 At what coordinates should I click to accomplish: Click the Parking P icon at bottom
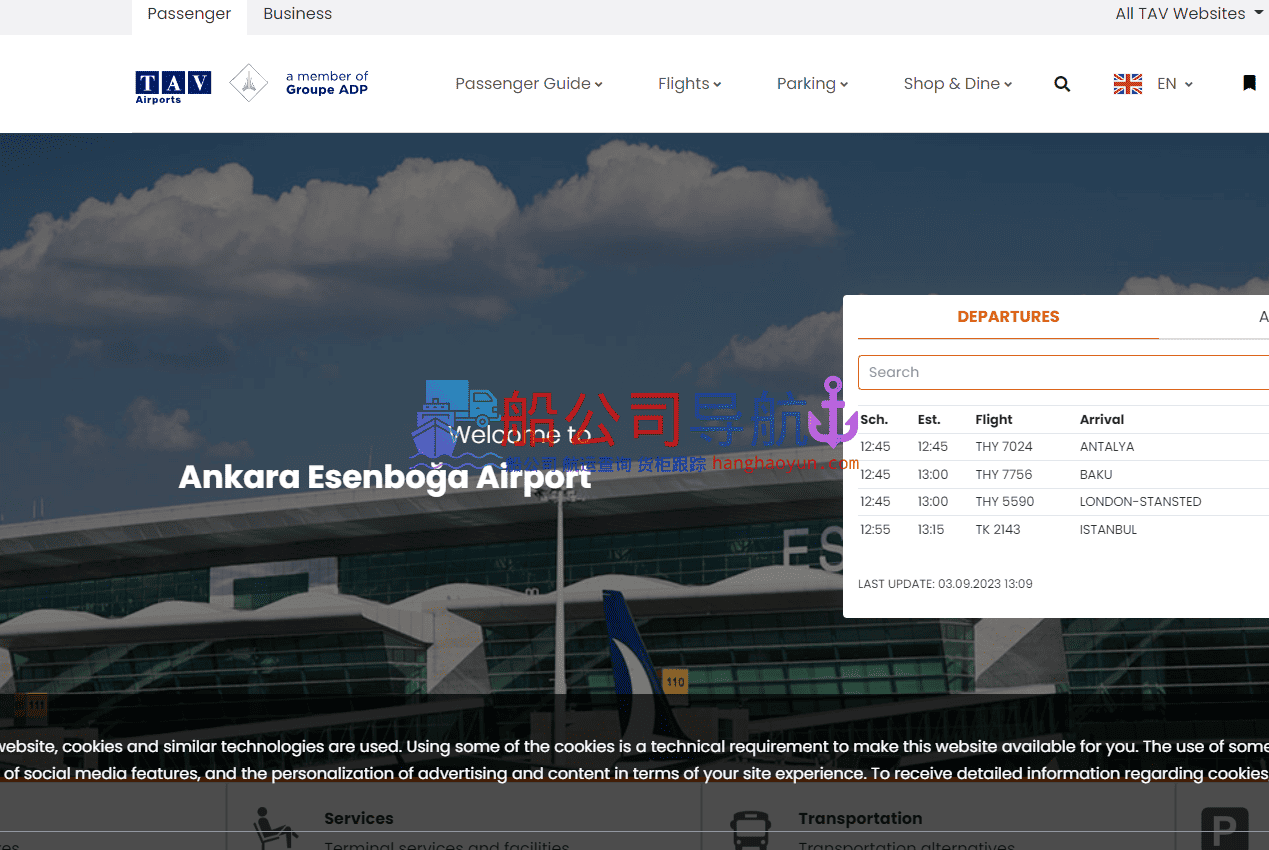click(x=1224, y=830)
